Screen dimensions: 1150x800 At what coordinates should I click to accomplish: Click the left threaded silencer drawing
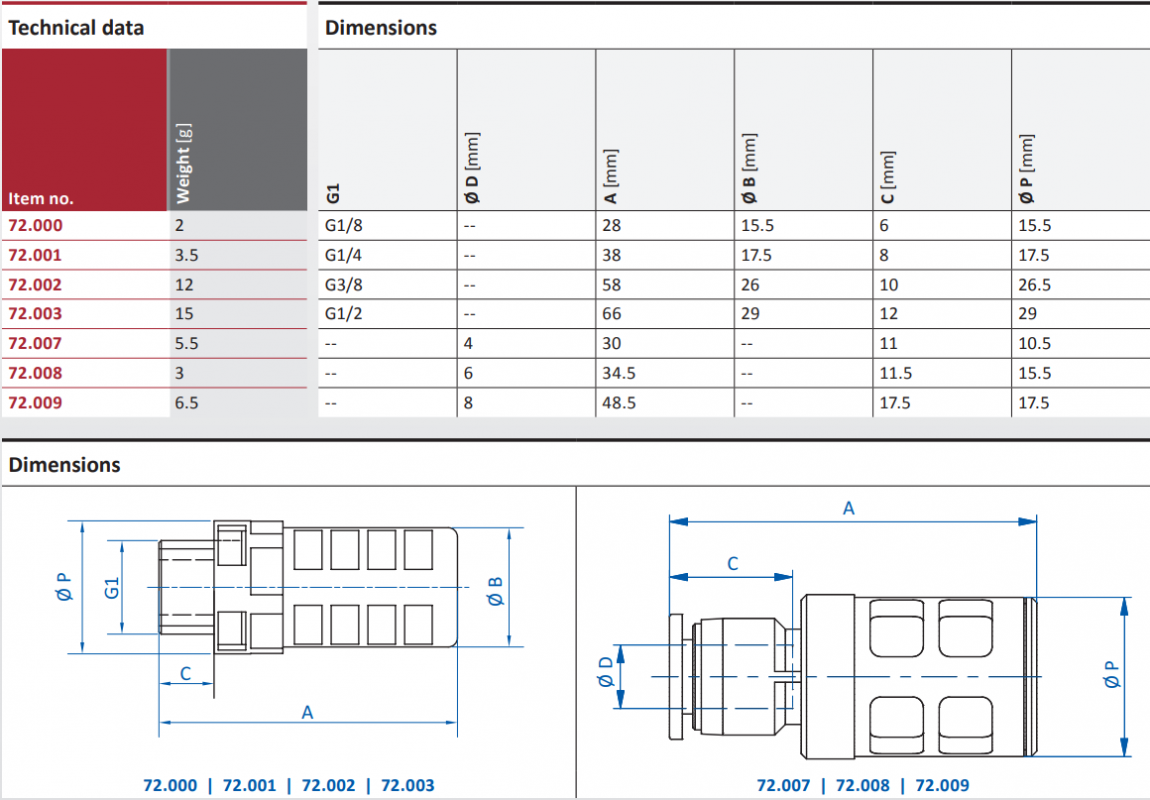pos(308,587)
